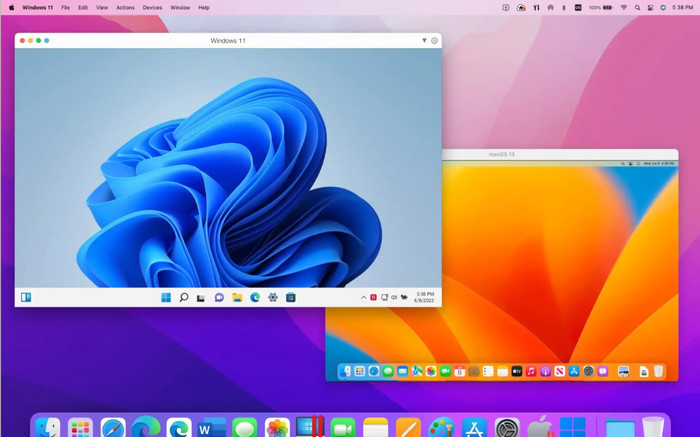Screen dimensions: 700x437
Task: Open the Actions menu
Action: pos(125,8)
